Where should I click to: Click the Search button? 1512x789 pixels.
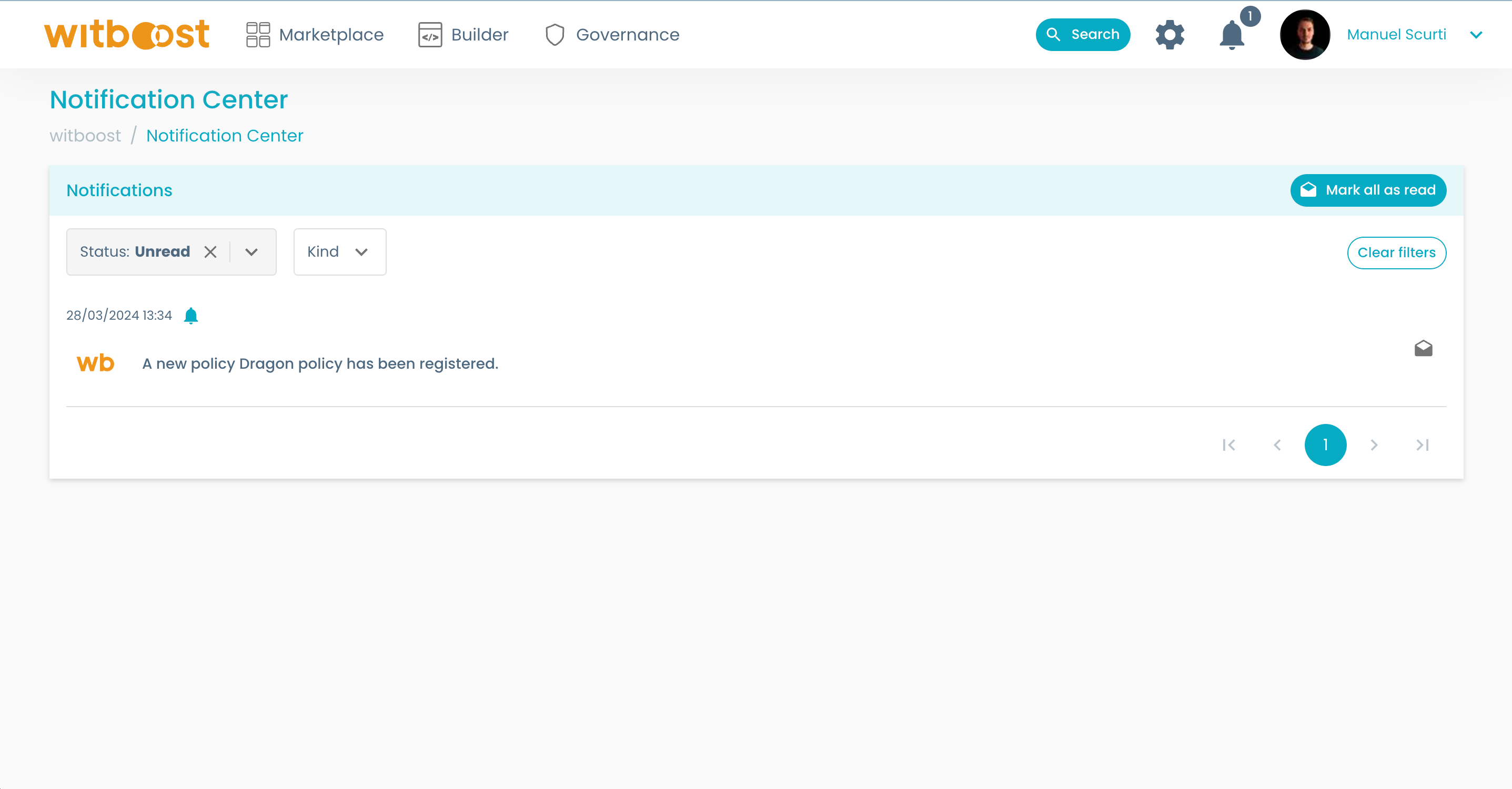click(1082, 35)
